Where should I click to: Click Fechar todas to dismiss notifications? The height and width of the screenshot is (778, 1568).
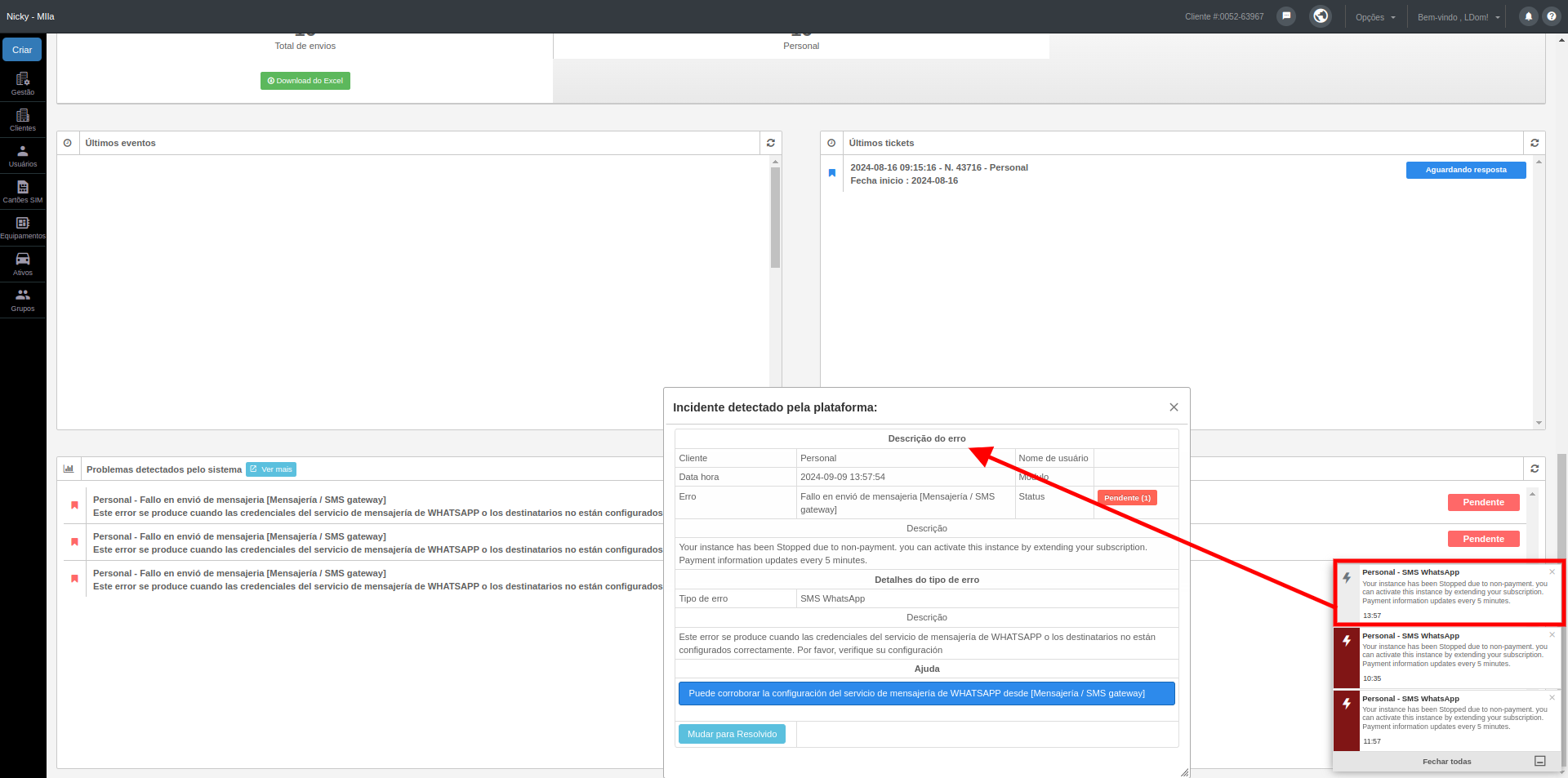click(x=1446, y=762)
